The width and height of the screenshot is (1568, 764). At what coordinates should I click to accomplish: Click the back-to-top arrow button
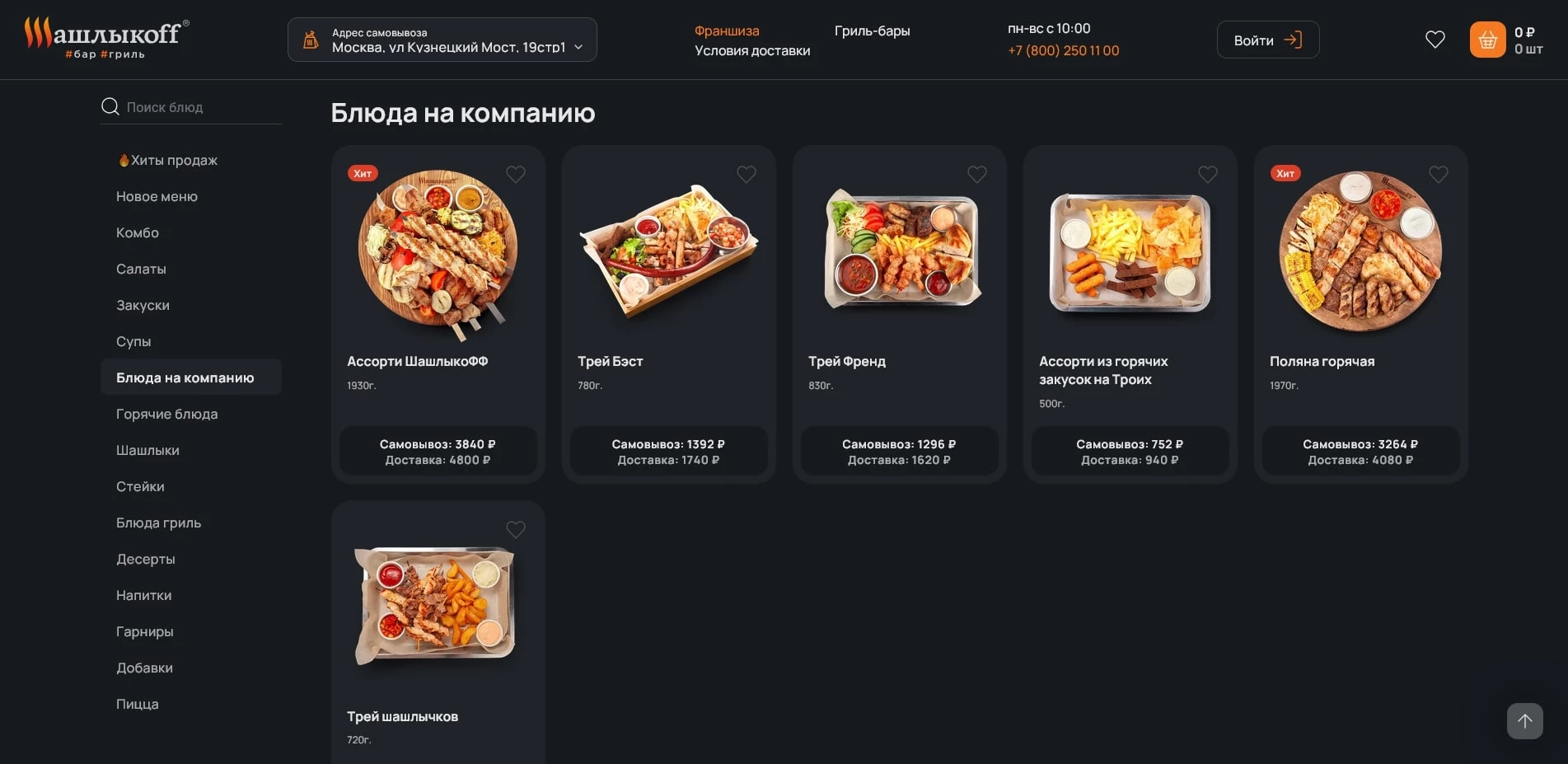(1524, 721)
